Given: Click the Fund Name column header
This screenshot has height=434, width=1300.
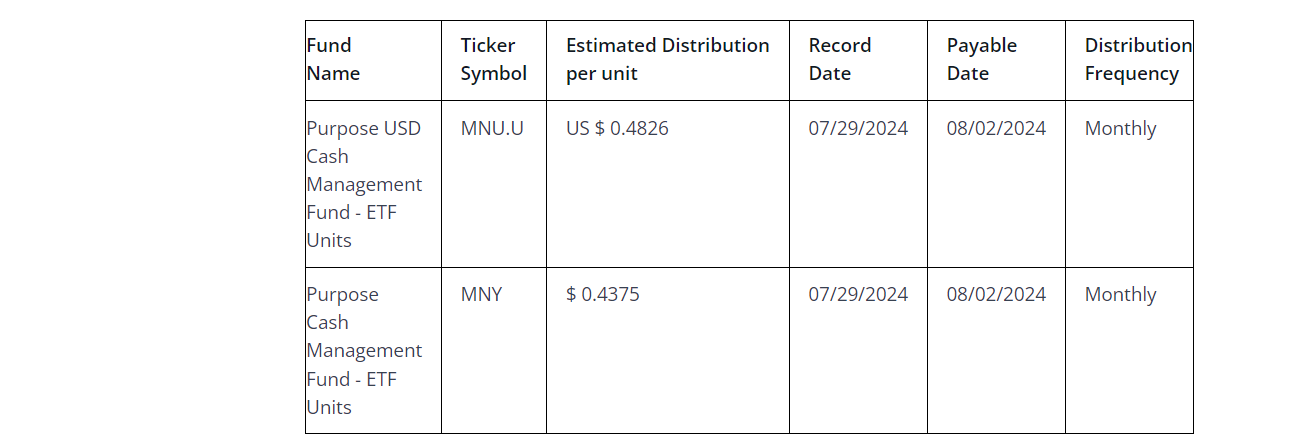Looking at the screenshot, I should 333,60.
